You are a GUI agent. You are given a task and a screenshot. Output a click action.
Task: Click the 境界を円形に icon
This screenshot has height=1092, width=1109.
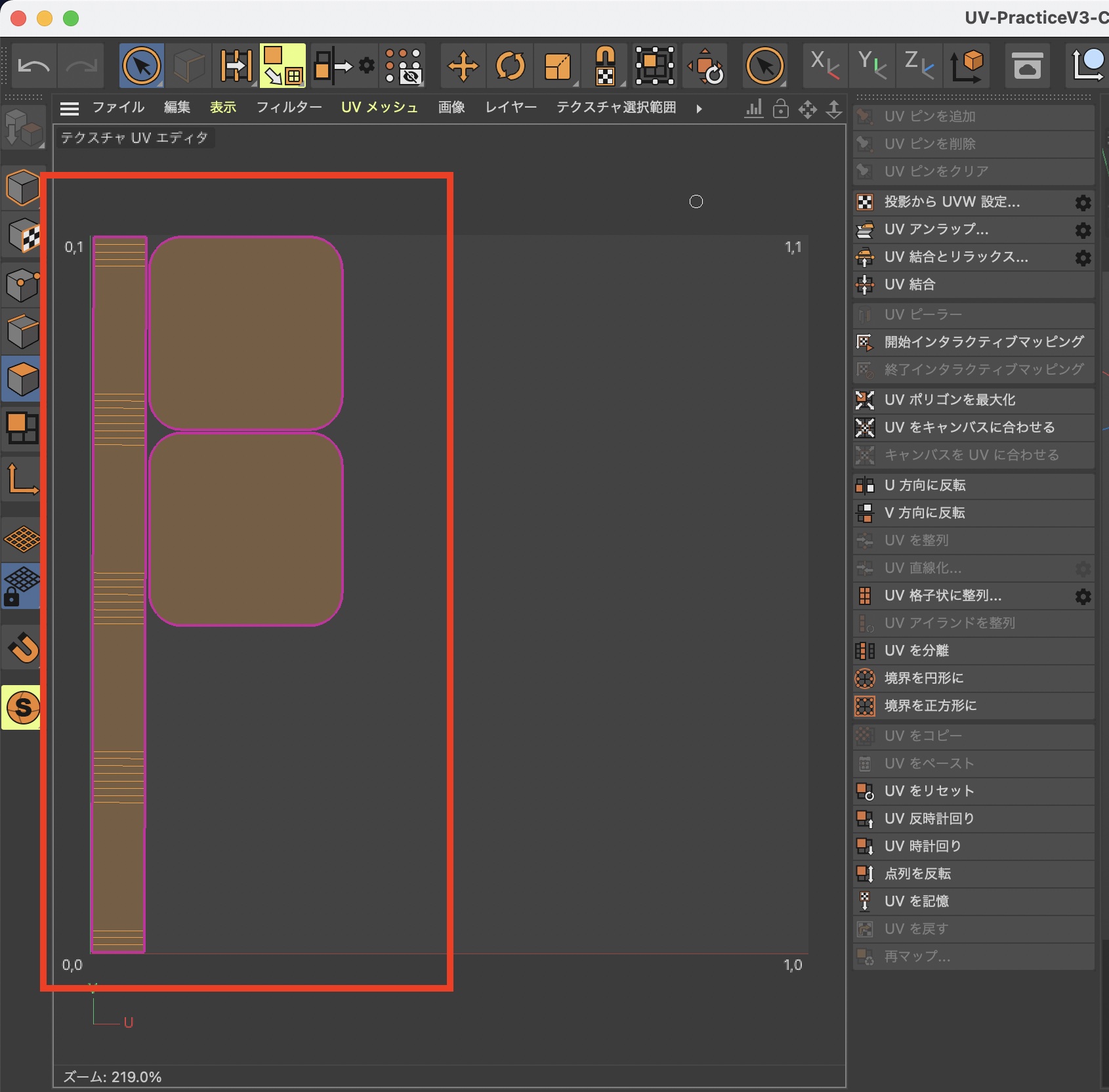pyautogui.click(x=865, y=678)
